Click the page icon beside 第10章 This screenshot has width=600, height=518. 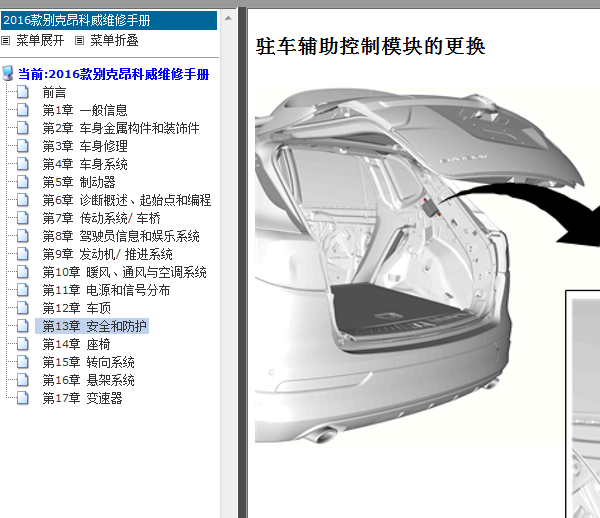click(x=23, y=272)
